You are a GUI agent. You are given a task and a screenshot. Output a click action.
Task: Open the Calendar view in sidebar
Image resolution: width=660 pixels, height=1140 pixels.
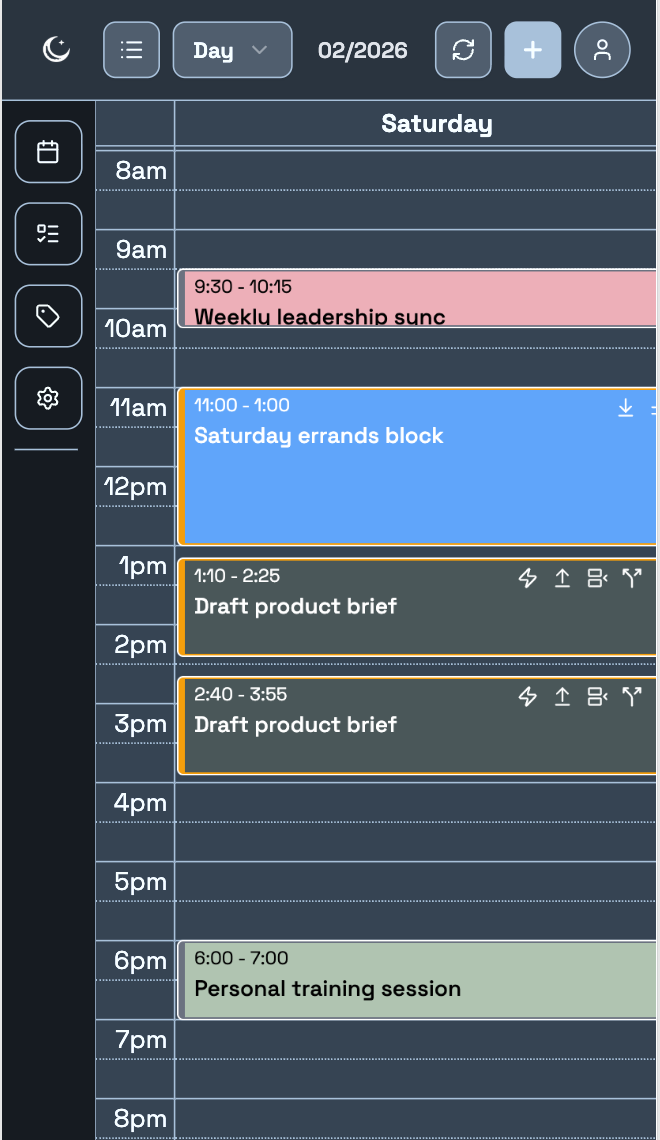[x=48, y=152]
